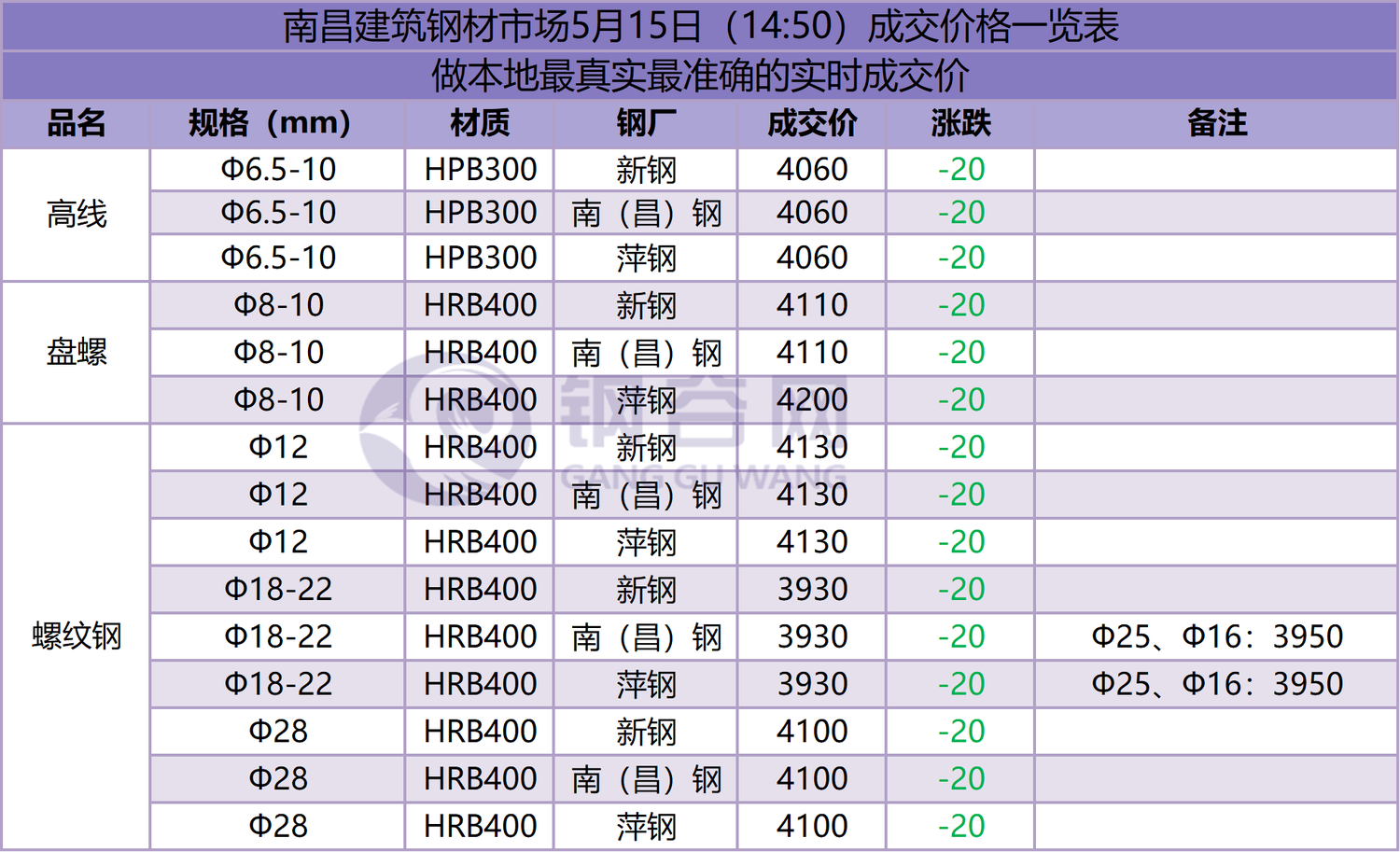The width and height of the screenshot is (1400, 852).
Task: Click remark 'Φ25、Φ16：3950' in 南（昌）钢 row
Action: [x=1217, y=637]
